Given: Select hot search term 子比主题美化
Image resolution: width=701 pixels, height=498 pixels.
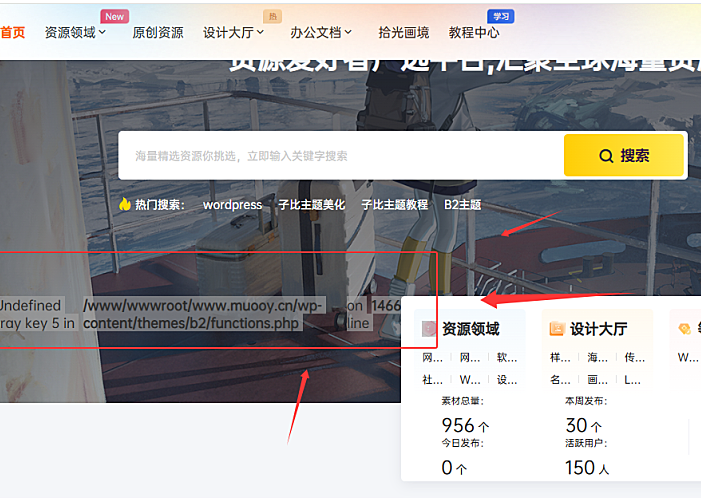Looking at the screenshot, I should click(312, 205).
